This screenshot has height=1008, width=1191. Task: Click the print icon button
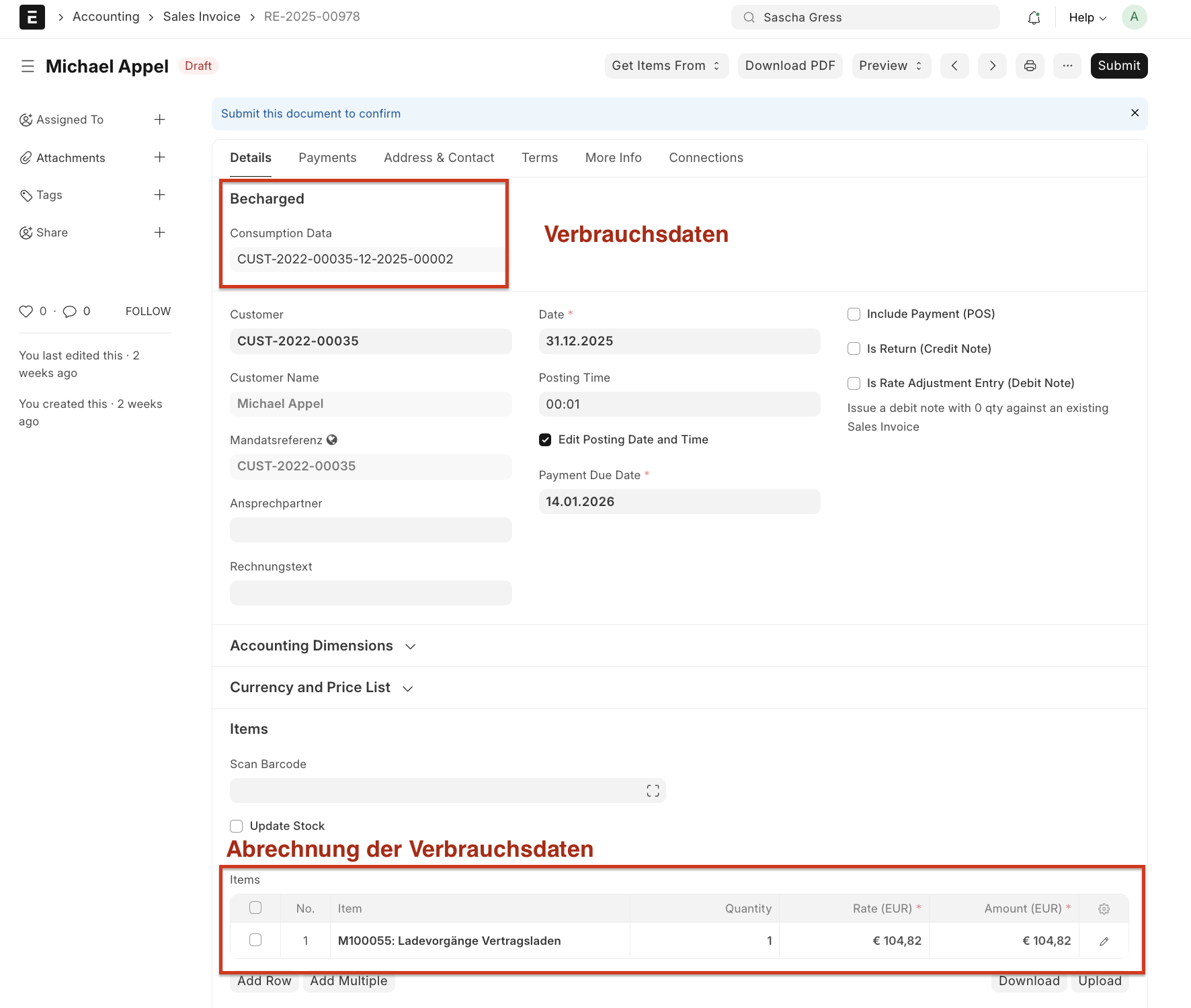point(1030,66)
